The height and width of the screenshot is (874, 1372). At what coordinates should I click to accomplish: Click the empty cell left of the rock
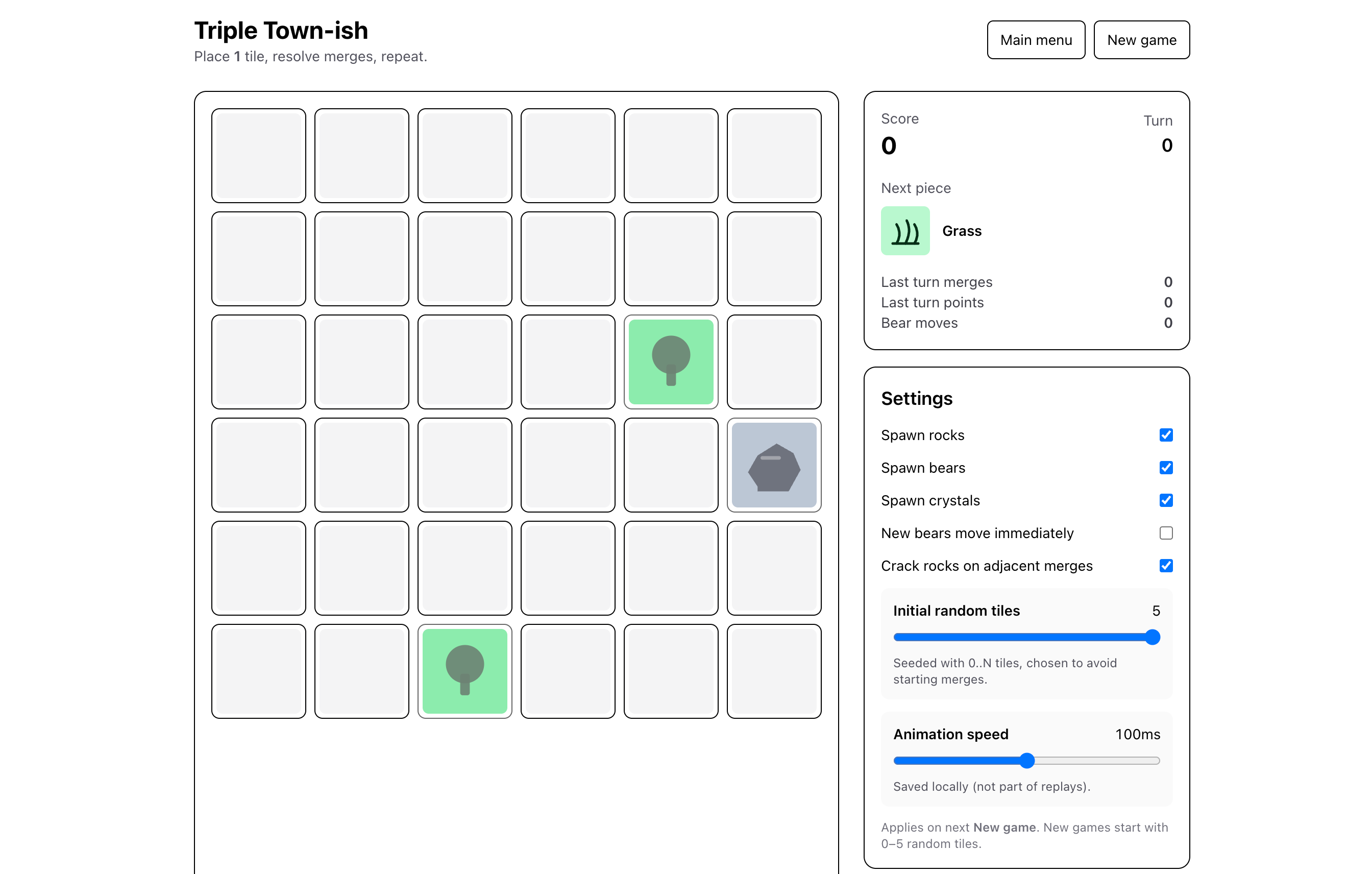click(x=671, y=465)
